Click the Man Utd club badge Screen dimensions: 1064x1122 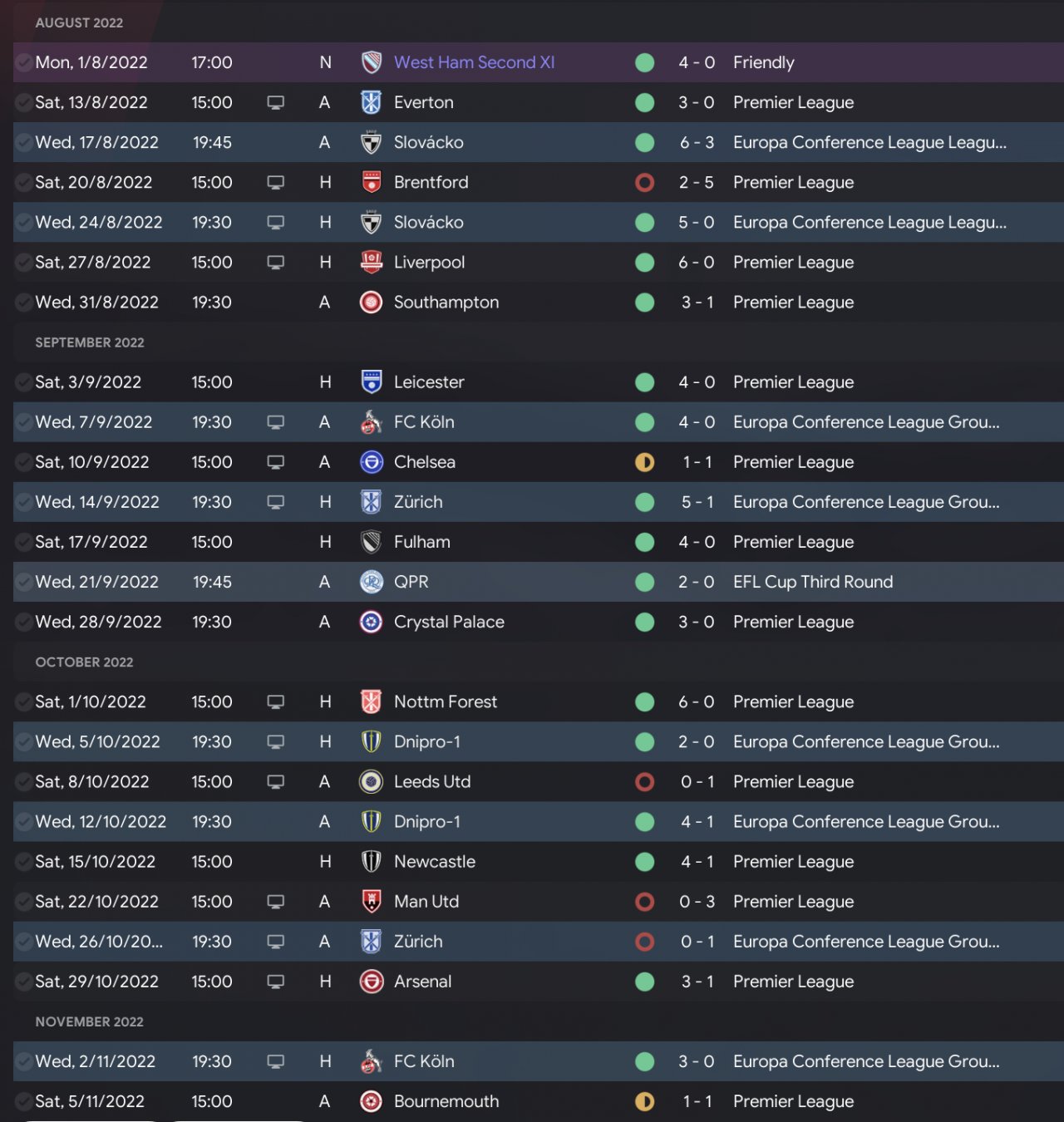(371, 902)
